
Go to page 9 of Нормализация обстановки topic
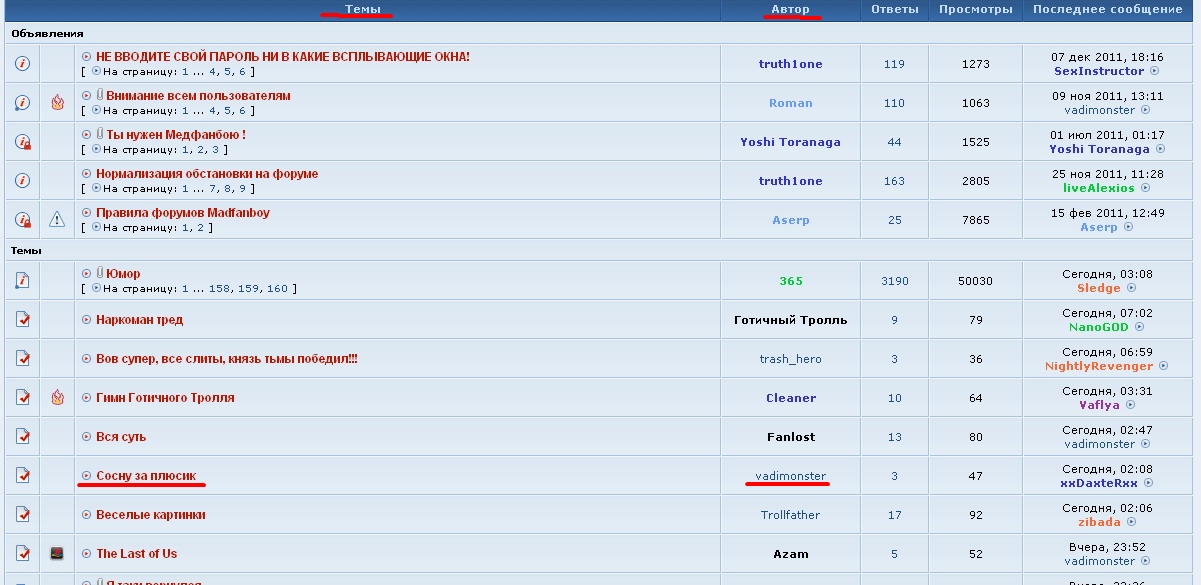click(242, 188)
